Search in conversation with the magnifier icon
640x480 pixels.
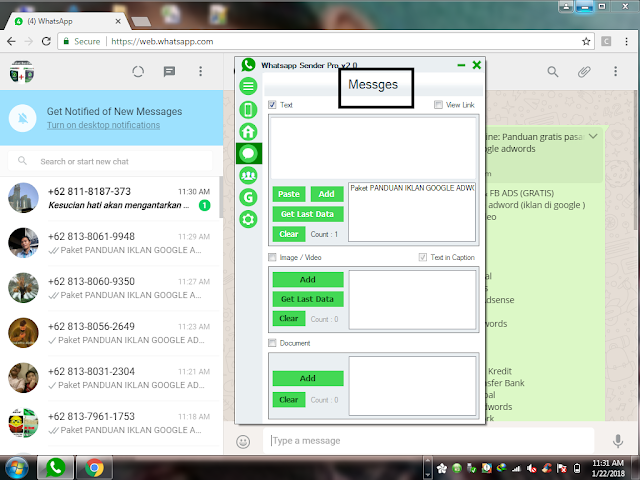point(553,72)
